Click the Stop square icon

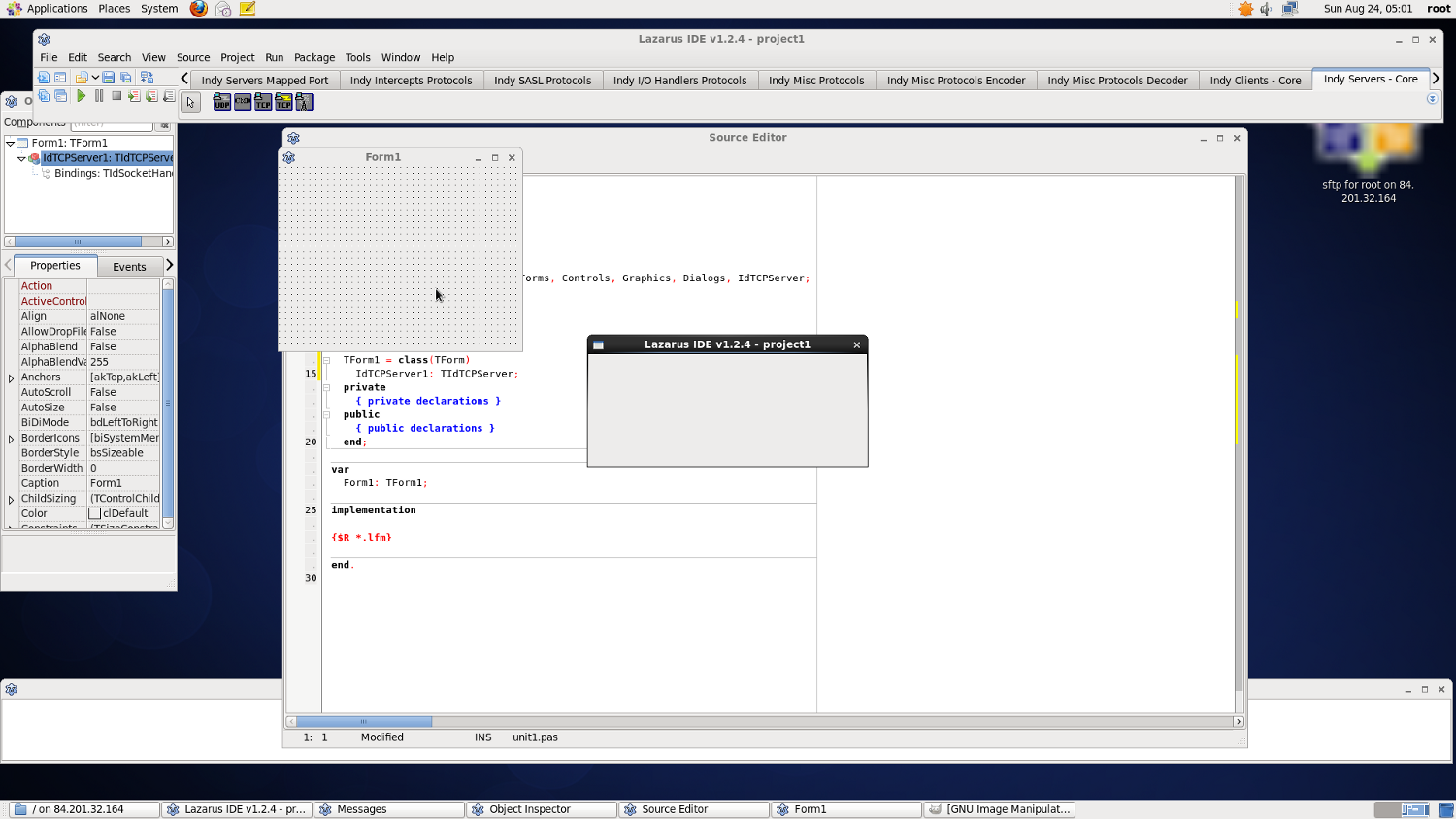coord(116,96)
